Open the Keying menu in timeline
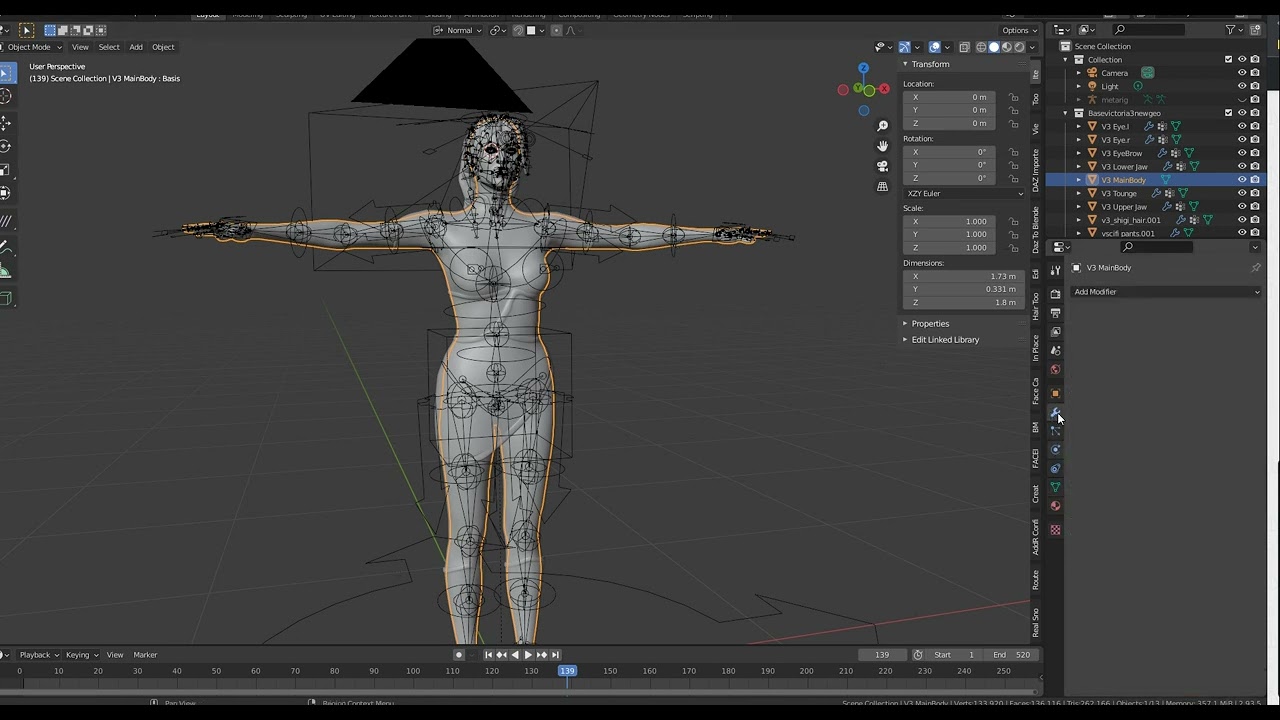 pos(80,655)
